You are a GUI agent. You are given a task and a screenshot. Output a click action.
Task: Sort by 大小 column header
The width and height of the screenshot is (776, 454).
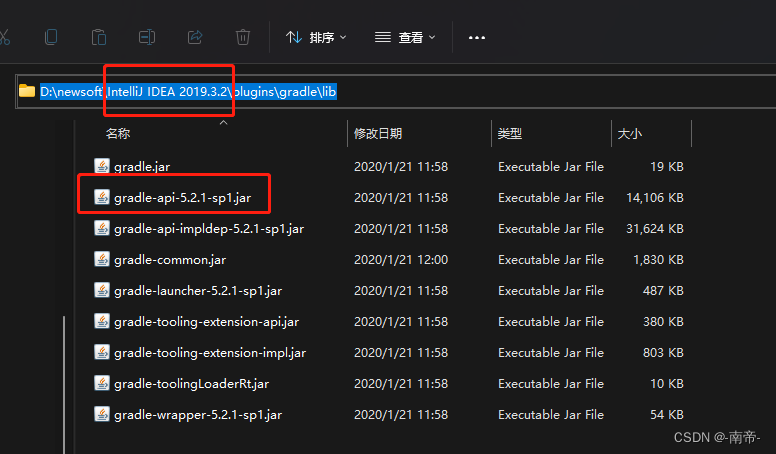tap(630, 134)
